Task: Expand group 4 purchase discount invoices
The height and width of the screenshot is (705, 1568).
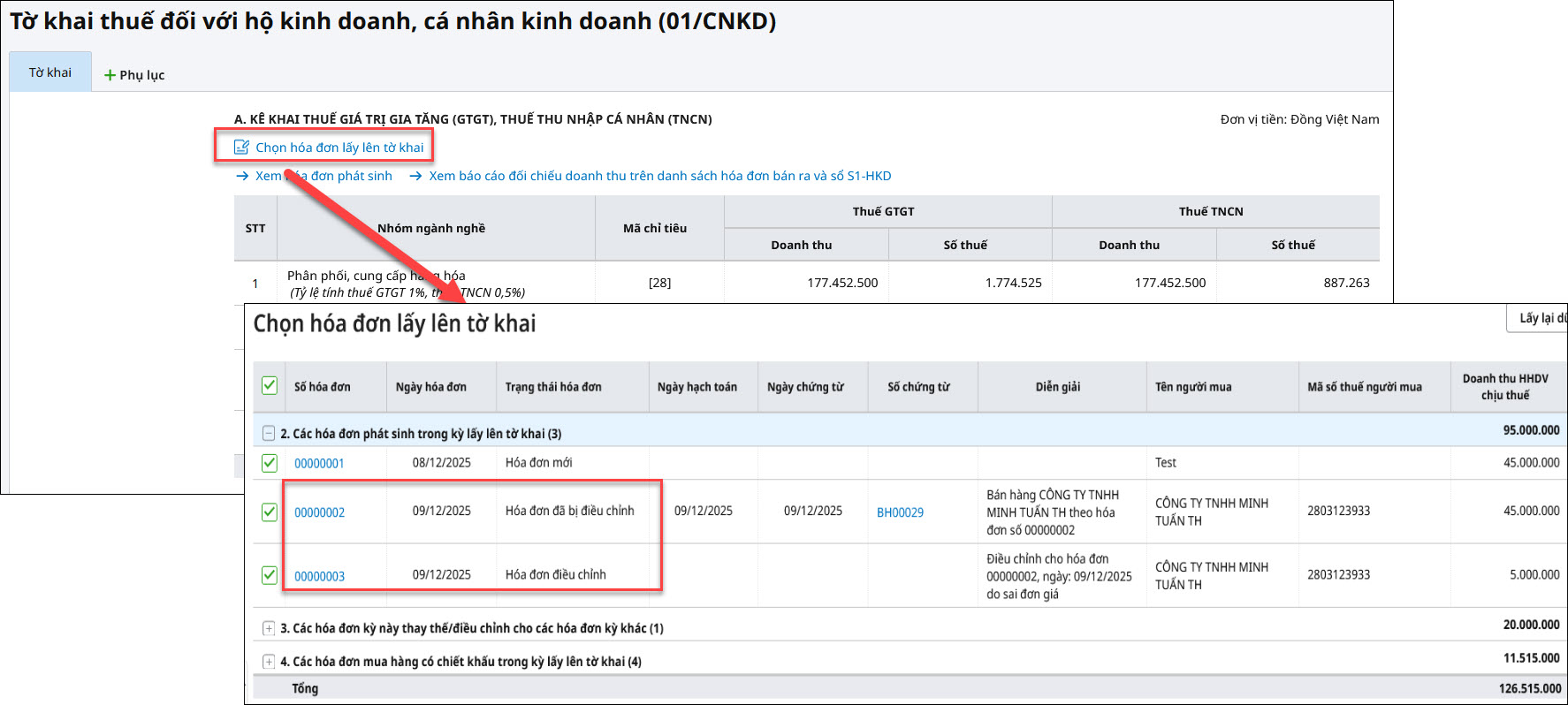Action: [x=269, y=662]
